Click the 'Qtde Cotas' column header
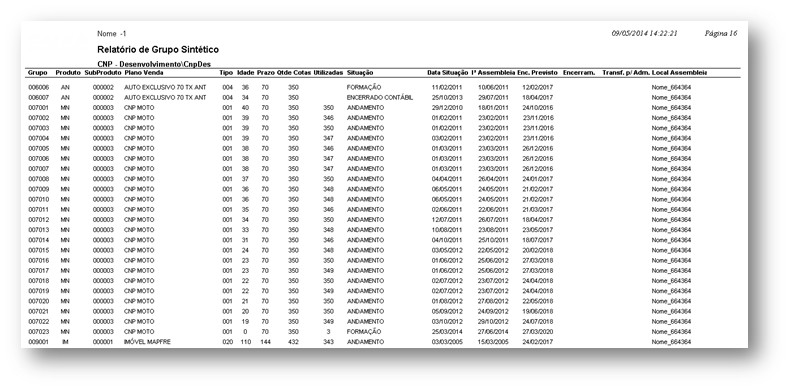790x390 pixels. (294, 73)
